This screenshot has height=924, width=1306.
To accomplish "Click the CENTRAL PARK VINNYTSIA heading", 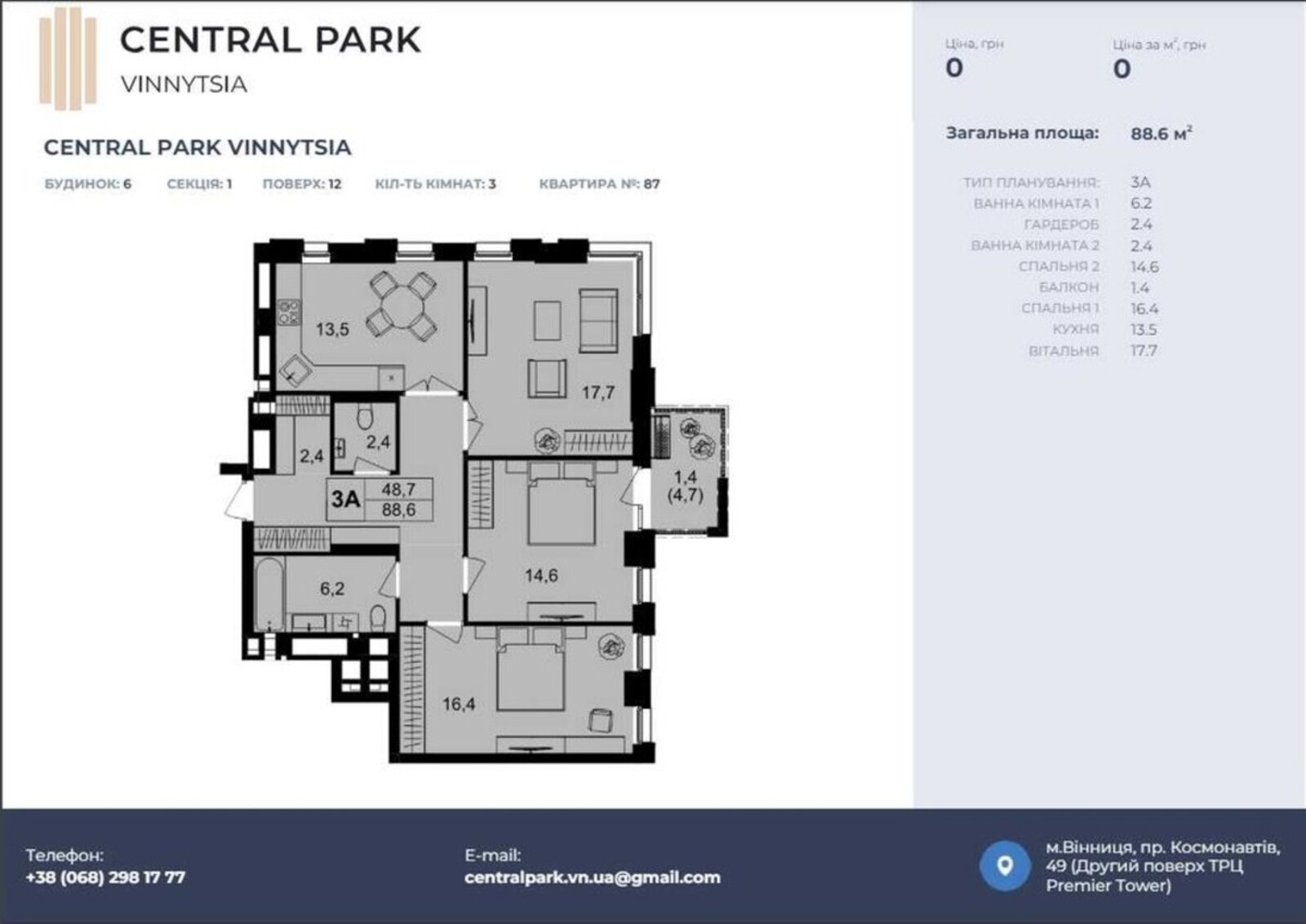I will point(198,148).
